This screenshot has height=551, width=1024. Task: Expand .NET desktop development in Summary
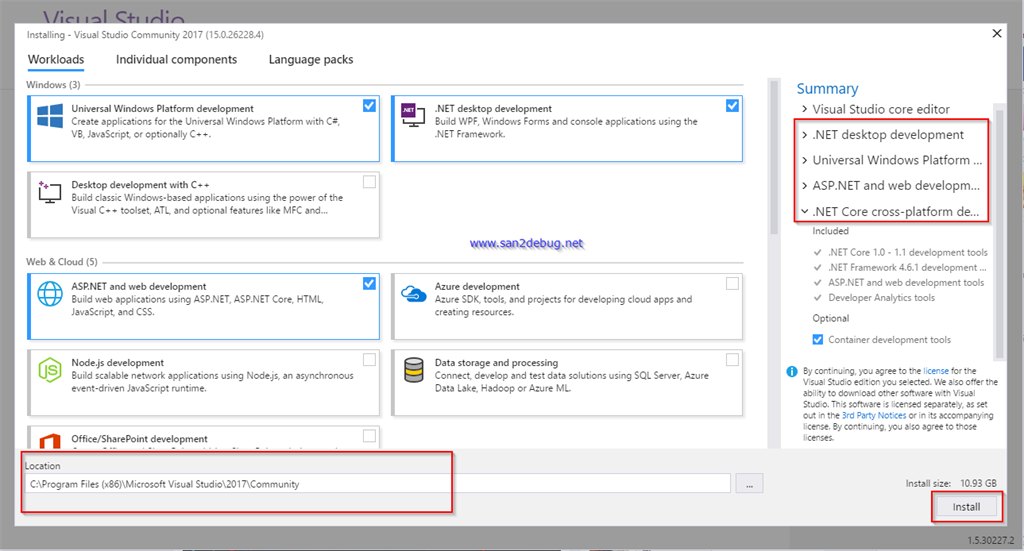click(805, 135)
